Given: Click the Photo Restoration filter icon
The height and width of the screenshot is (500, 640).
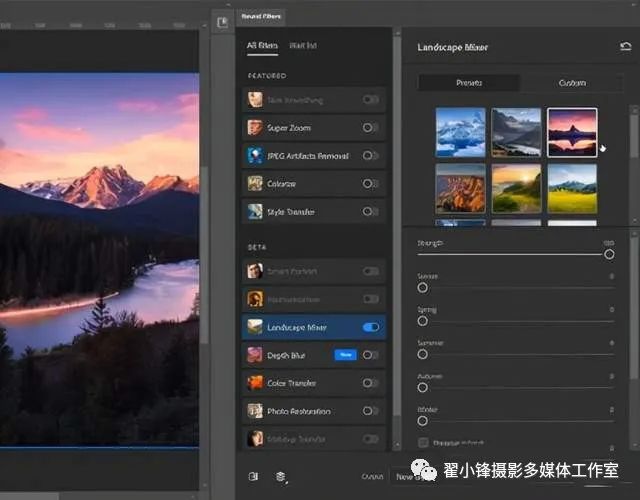Looking at the screenshot, I should point(256,411).
